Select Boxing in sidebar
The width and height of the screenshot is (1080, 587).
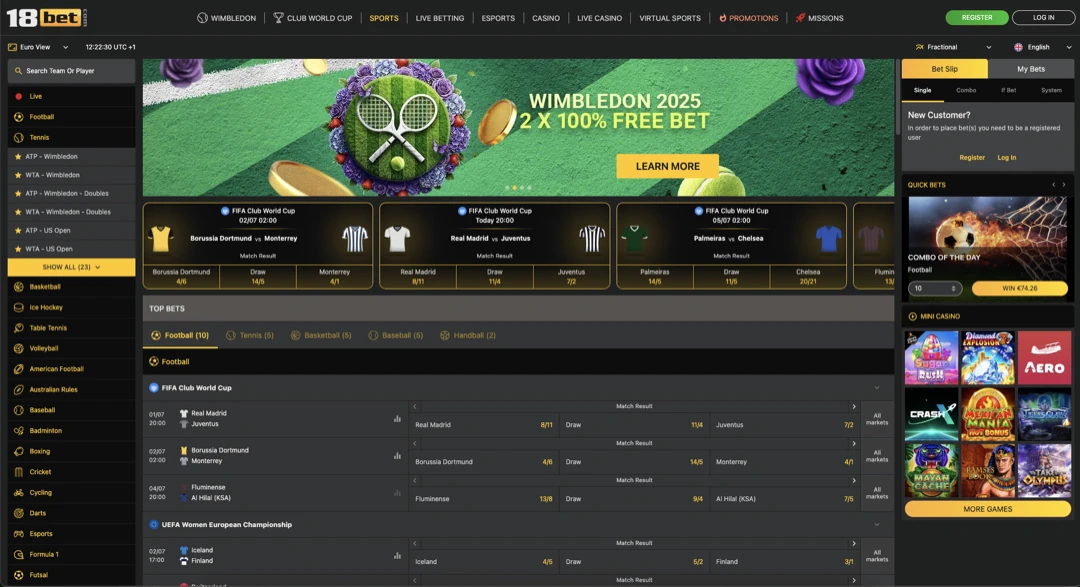point(71,451)
